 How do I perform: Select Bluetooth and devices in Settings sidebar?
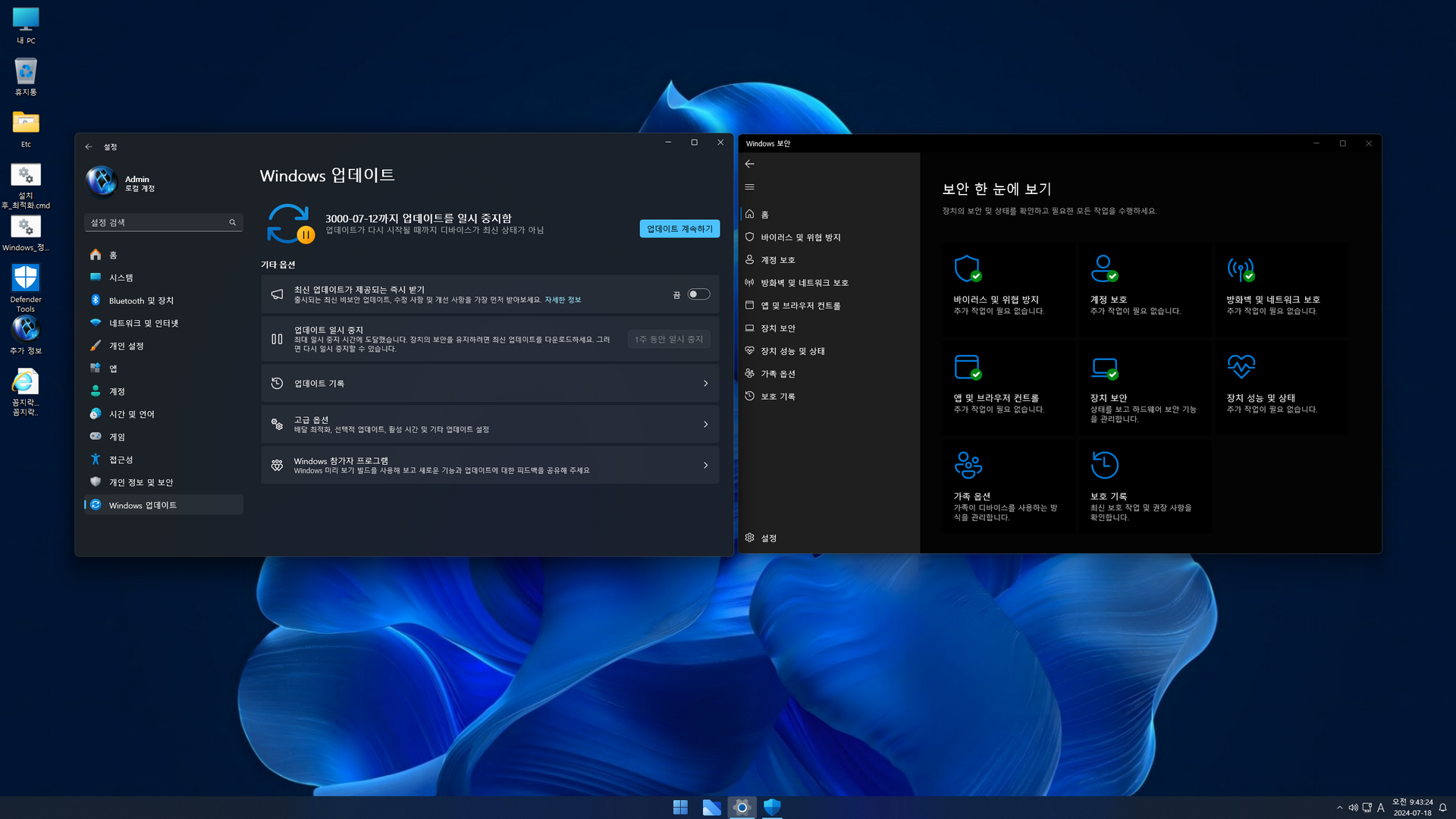(x=141, y=301)
